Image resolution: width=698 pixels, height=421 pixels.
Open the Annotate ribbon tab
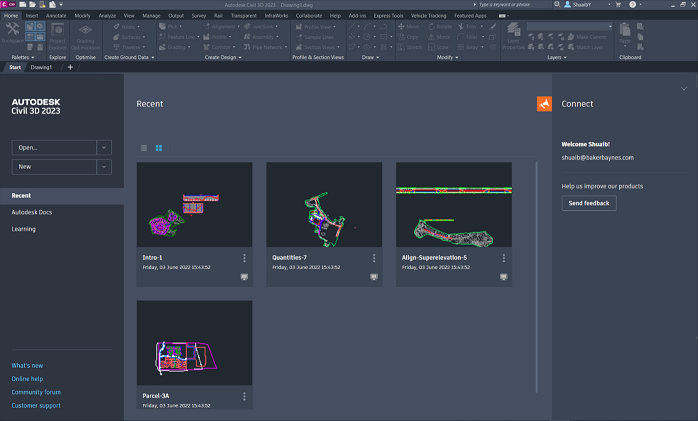57,16
